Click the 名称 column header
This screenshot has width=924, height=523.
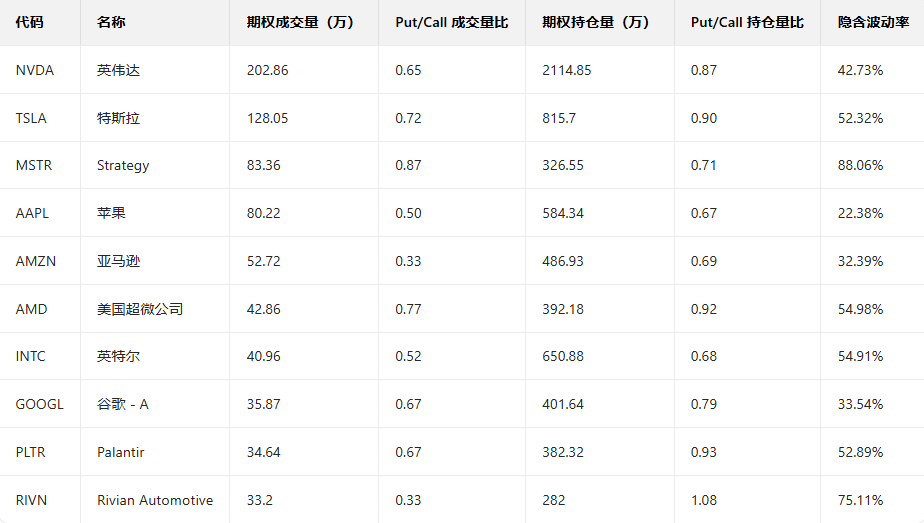click(111, 22)
